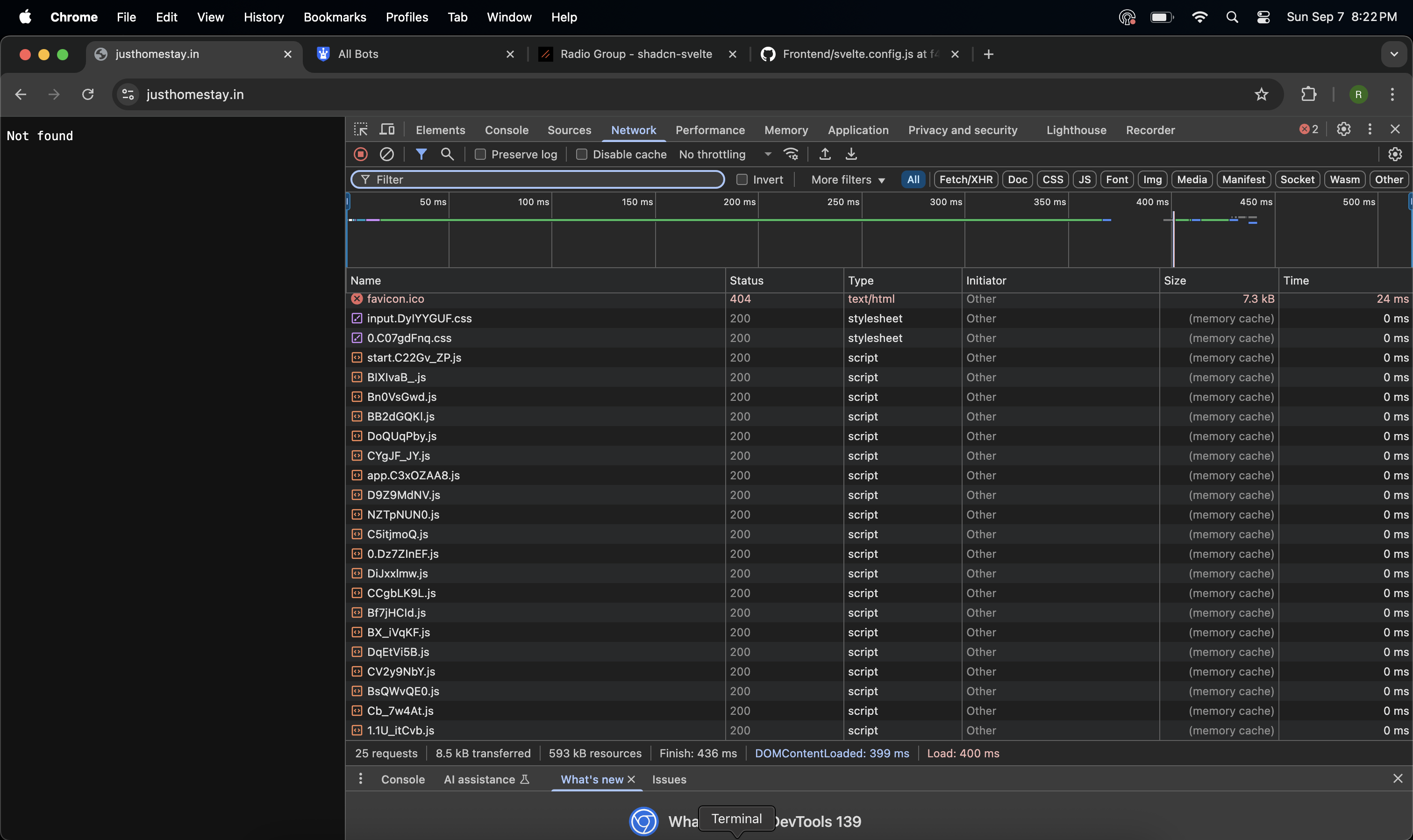Filter requests by Fetch/XHR type
The image size is (1413, 840).
pos(966,179)
